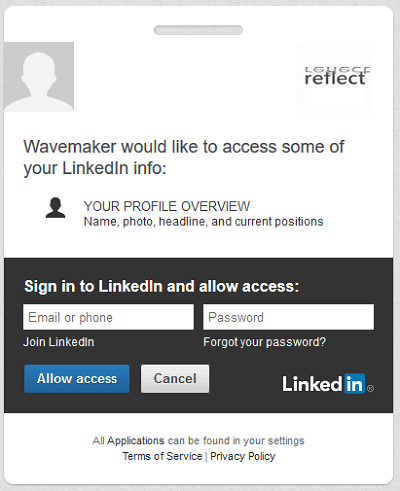Click the registered trademark symbol beside LinkedIn logo
This screenshot has width=400, height=491.
tap(370, 388)
